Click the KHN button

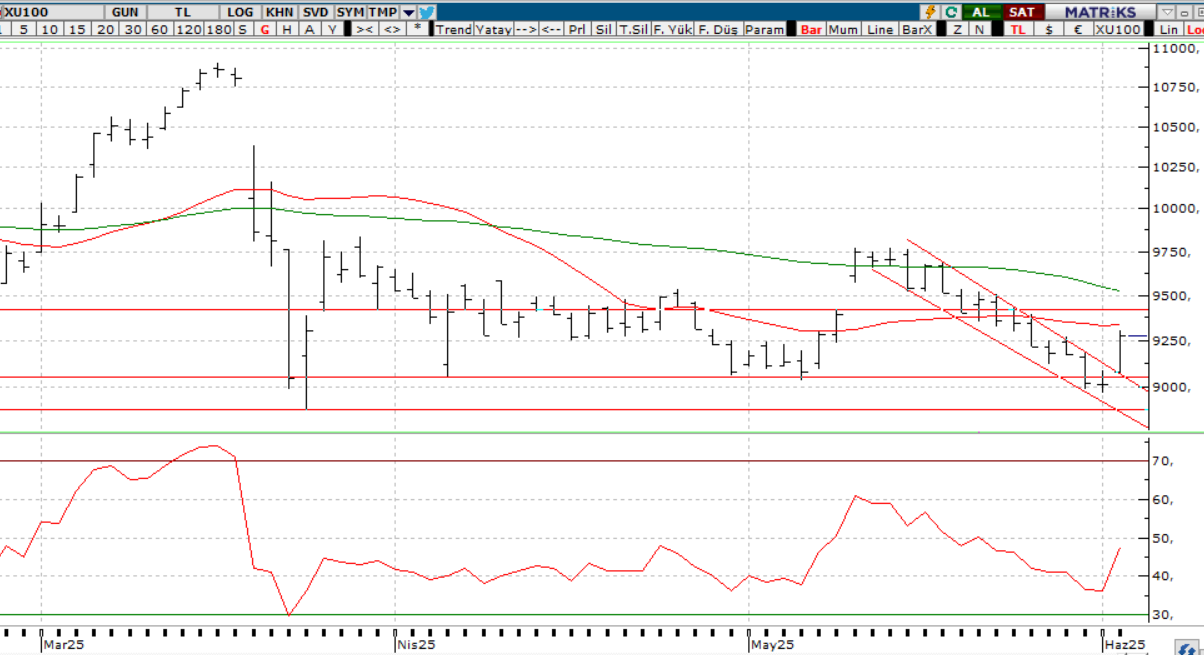[279, 12]
